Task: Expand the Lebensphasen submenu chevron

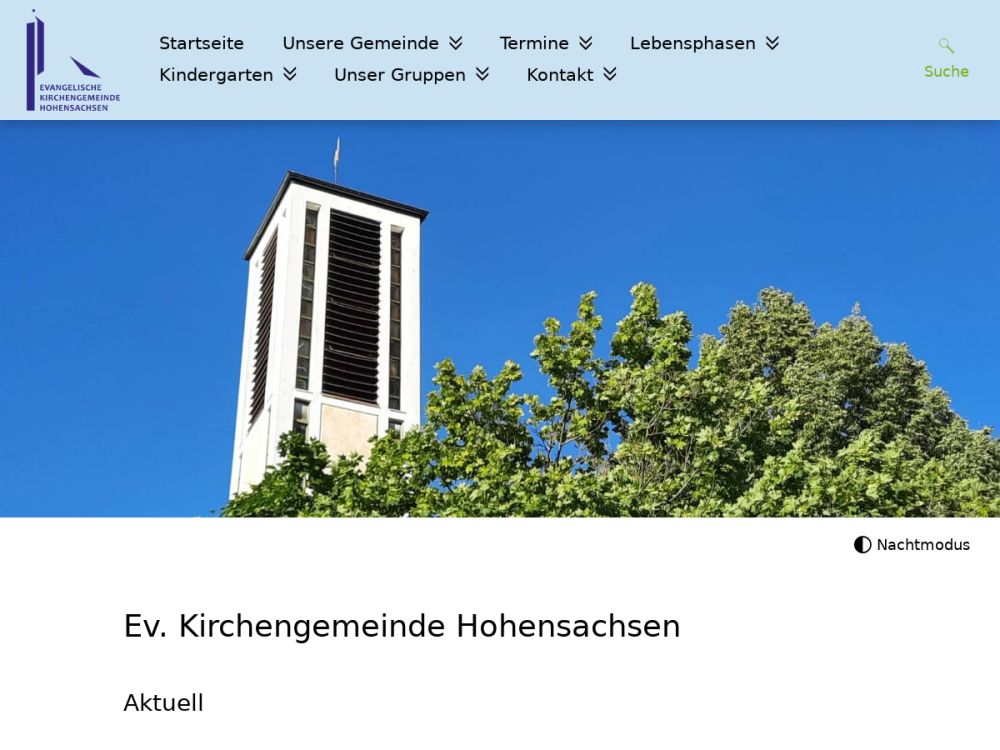Action: coord(772,43)
